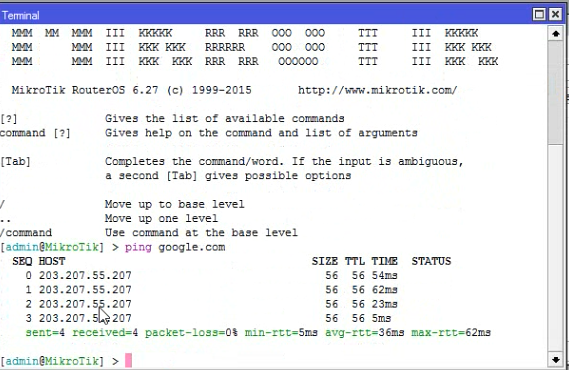569x370 pixels.
Task: Click the 54ms time value
Action: click(x=384, y=275)
